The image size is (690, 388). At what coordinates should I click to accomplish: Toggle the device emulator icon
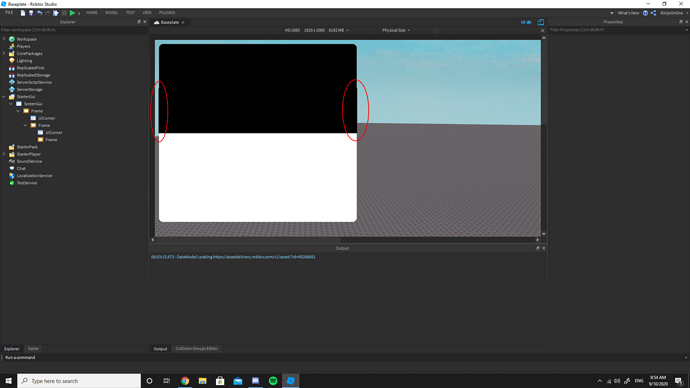(x=541, y=22)
